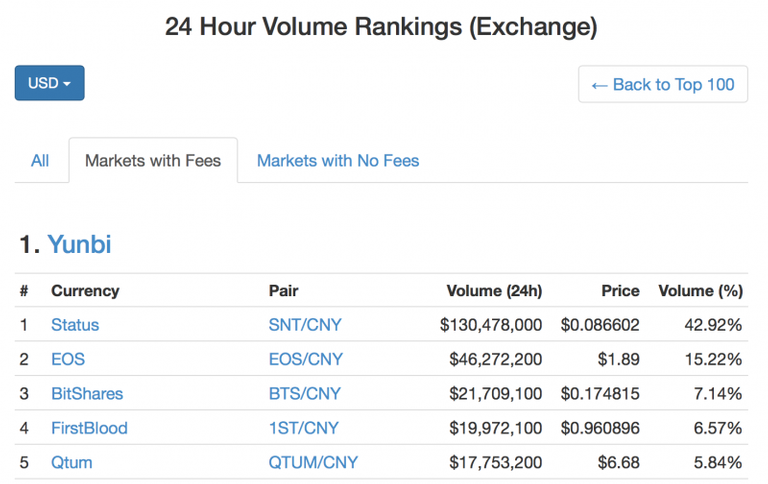Open the EOS currency link
Image resolution: width=768 pixels, height=484 pixels.
click(68, 359)
